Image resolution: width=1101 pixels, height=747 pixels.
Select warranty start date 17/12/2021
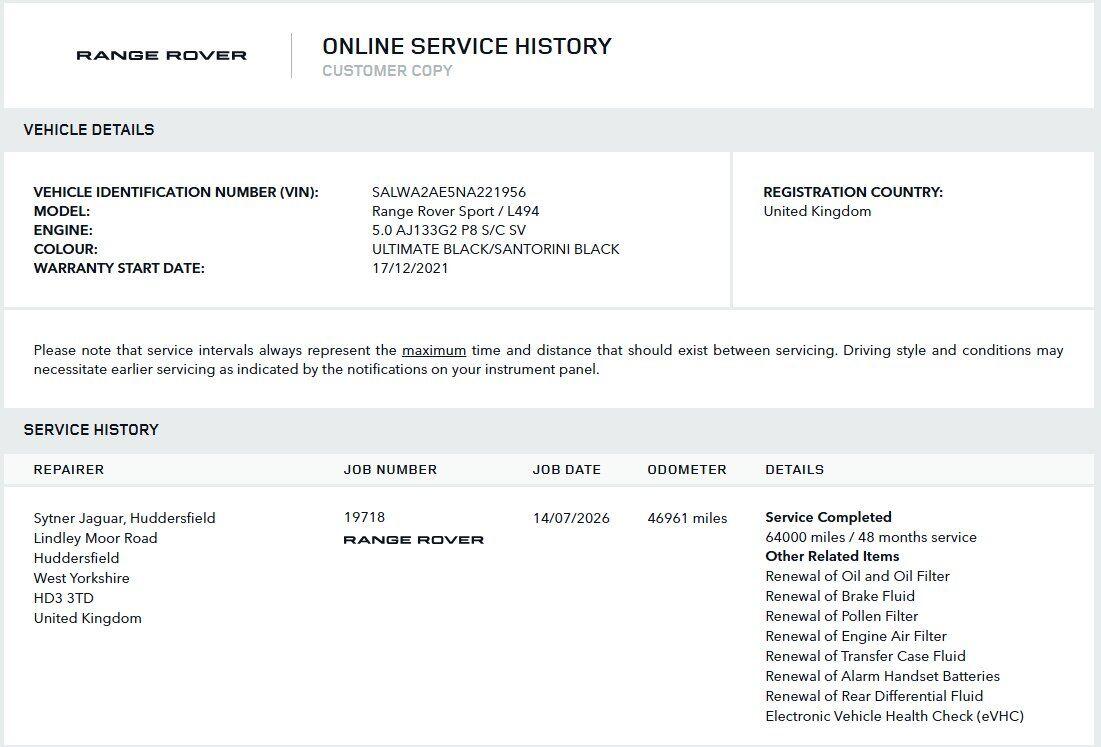[410, 268]
